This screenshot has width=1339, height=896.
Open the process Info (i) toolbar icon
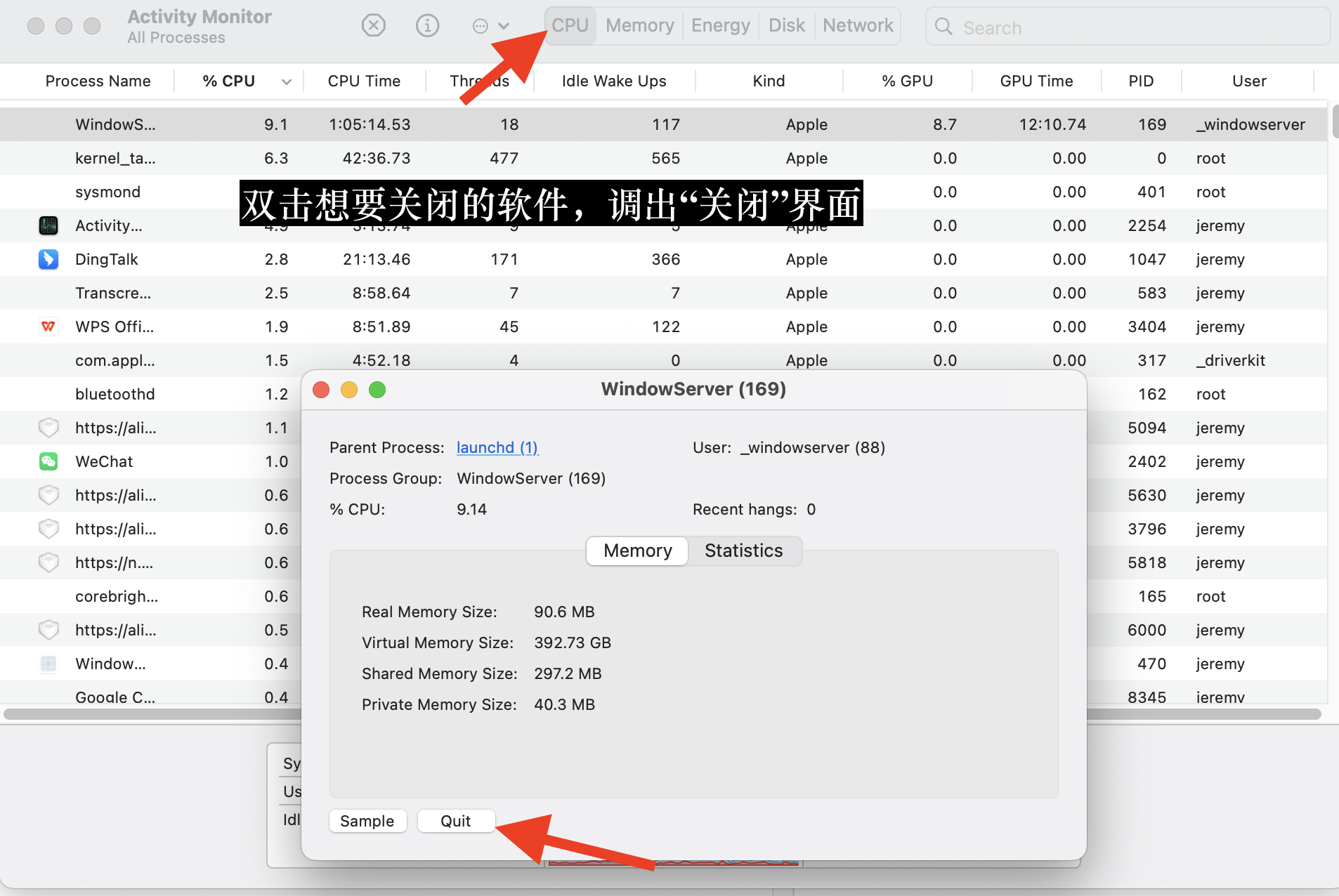tap(427, 26)
